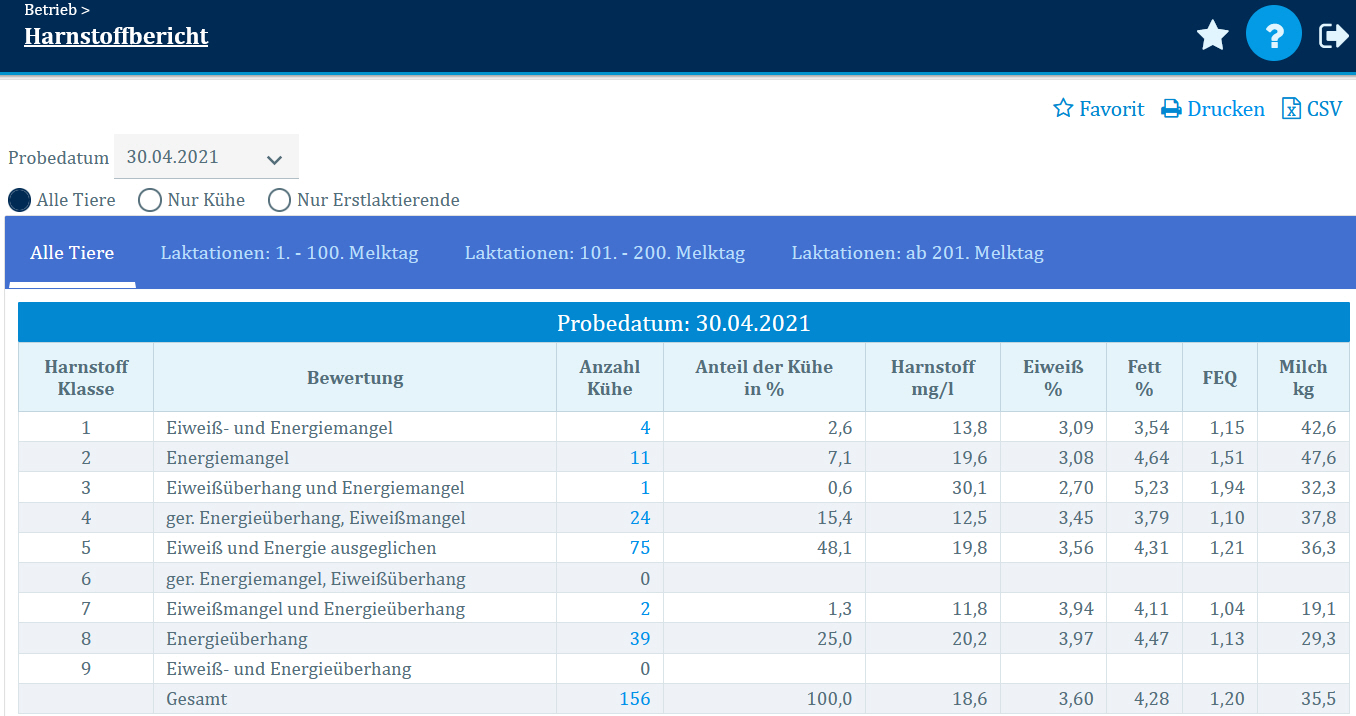Click the Favorit star outline icon

(1063, 109)
